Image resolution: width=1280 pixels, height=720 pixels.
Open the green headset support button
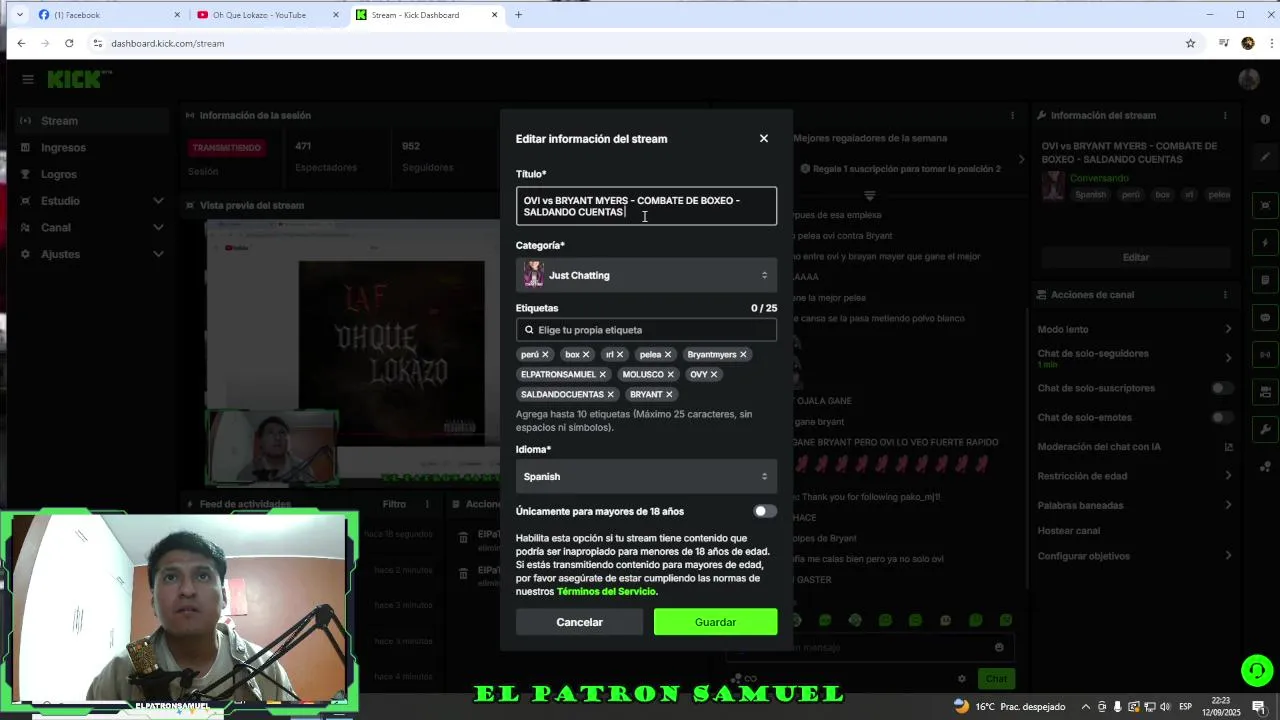(1257, 670)
